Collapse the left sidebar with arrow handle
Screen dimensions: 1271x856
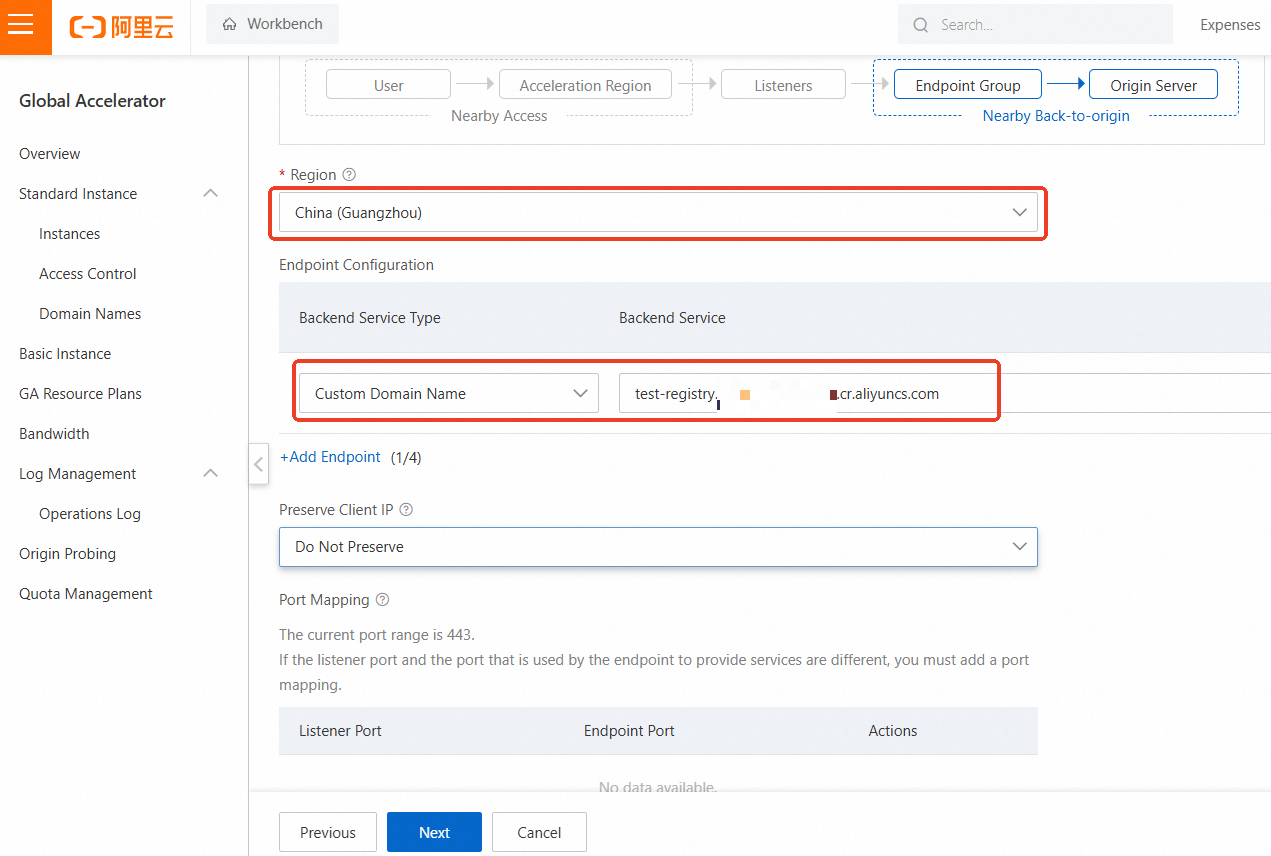point(259,464)
